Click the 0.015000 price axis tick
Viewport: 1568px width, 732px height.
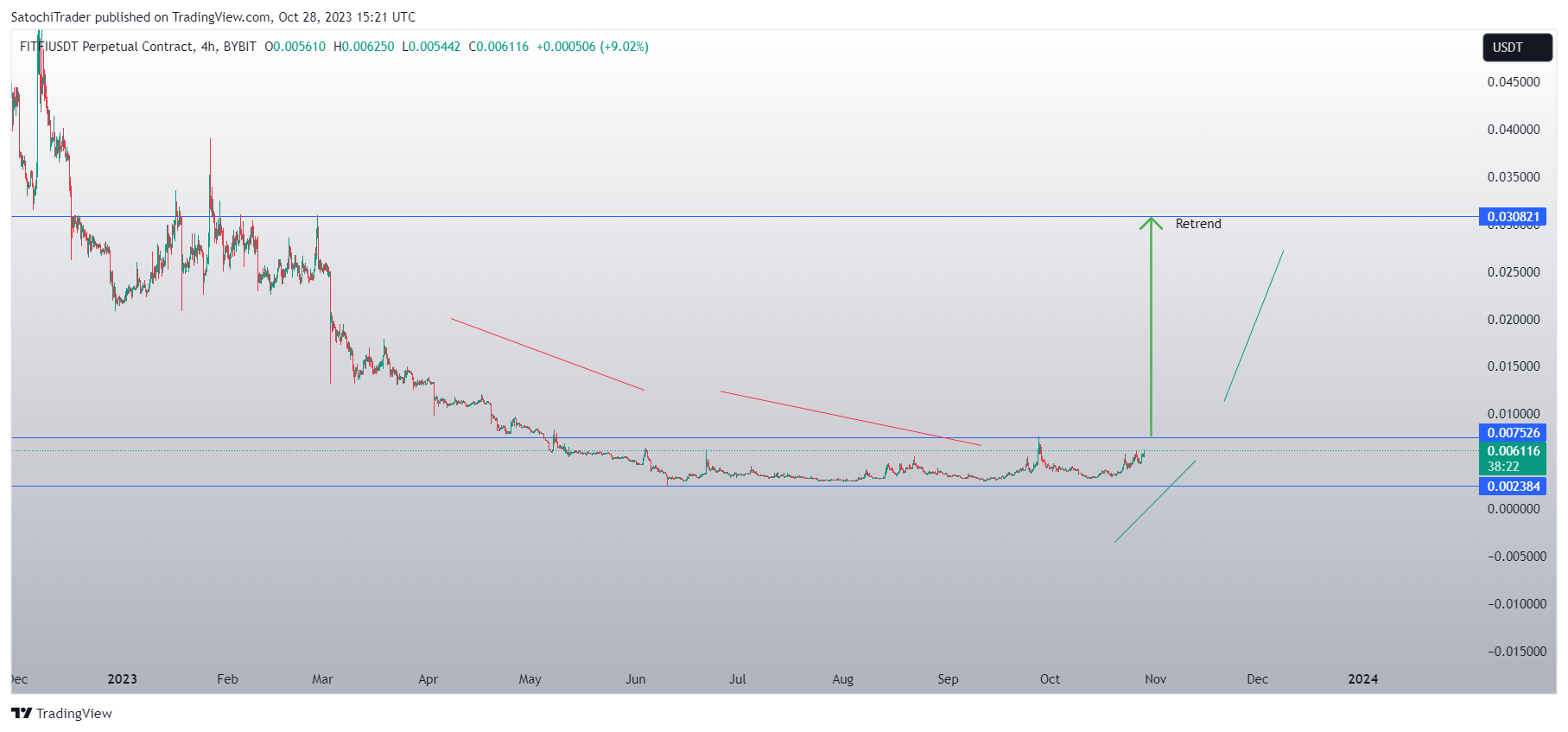click(x=1514, y=366)
